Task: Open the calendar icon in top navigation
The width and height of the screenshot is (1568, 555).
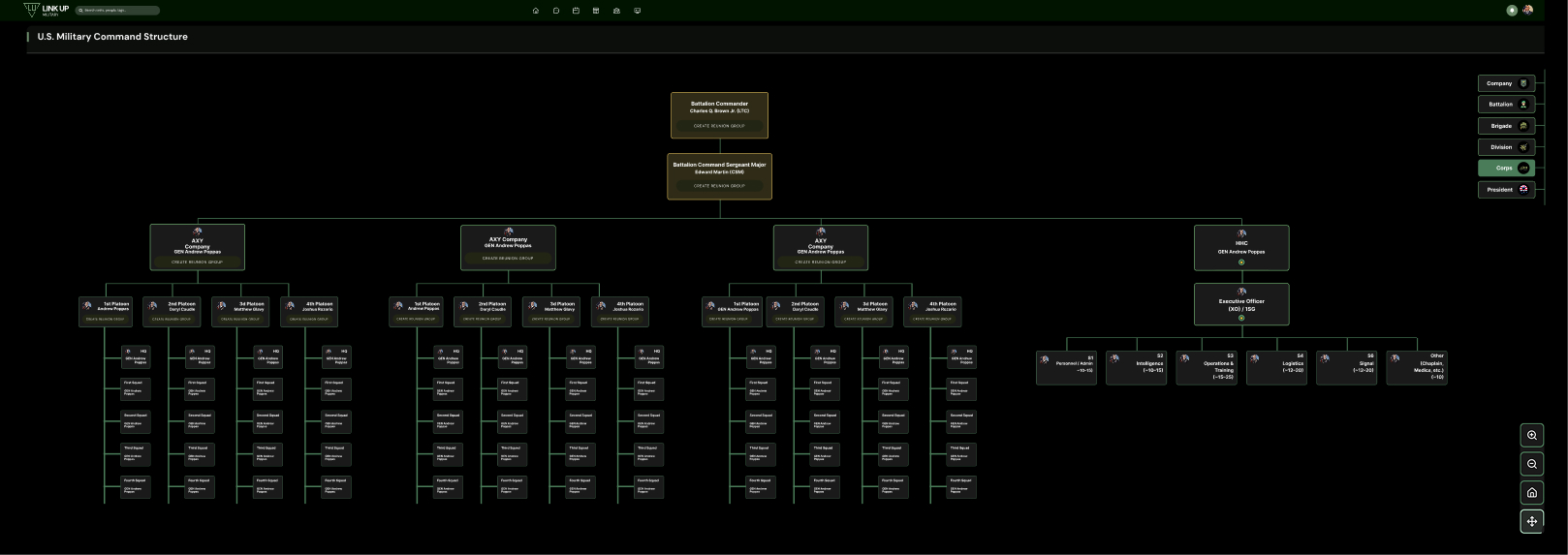Action: (x=576, y=11)
